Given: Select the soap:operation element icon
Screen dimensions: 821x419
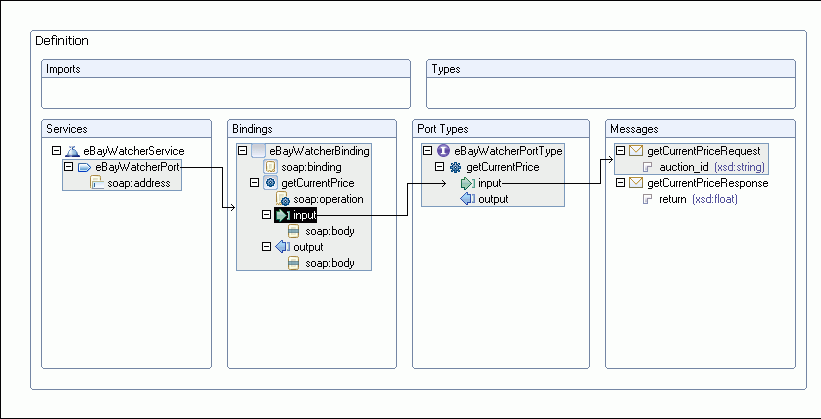Looking at the screenshot, I should (x=283, y=199).
